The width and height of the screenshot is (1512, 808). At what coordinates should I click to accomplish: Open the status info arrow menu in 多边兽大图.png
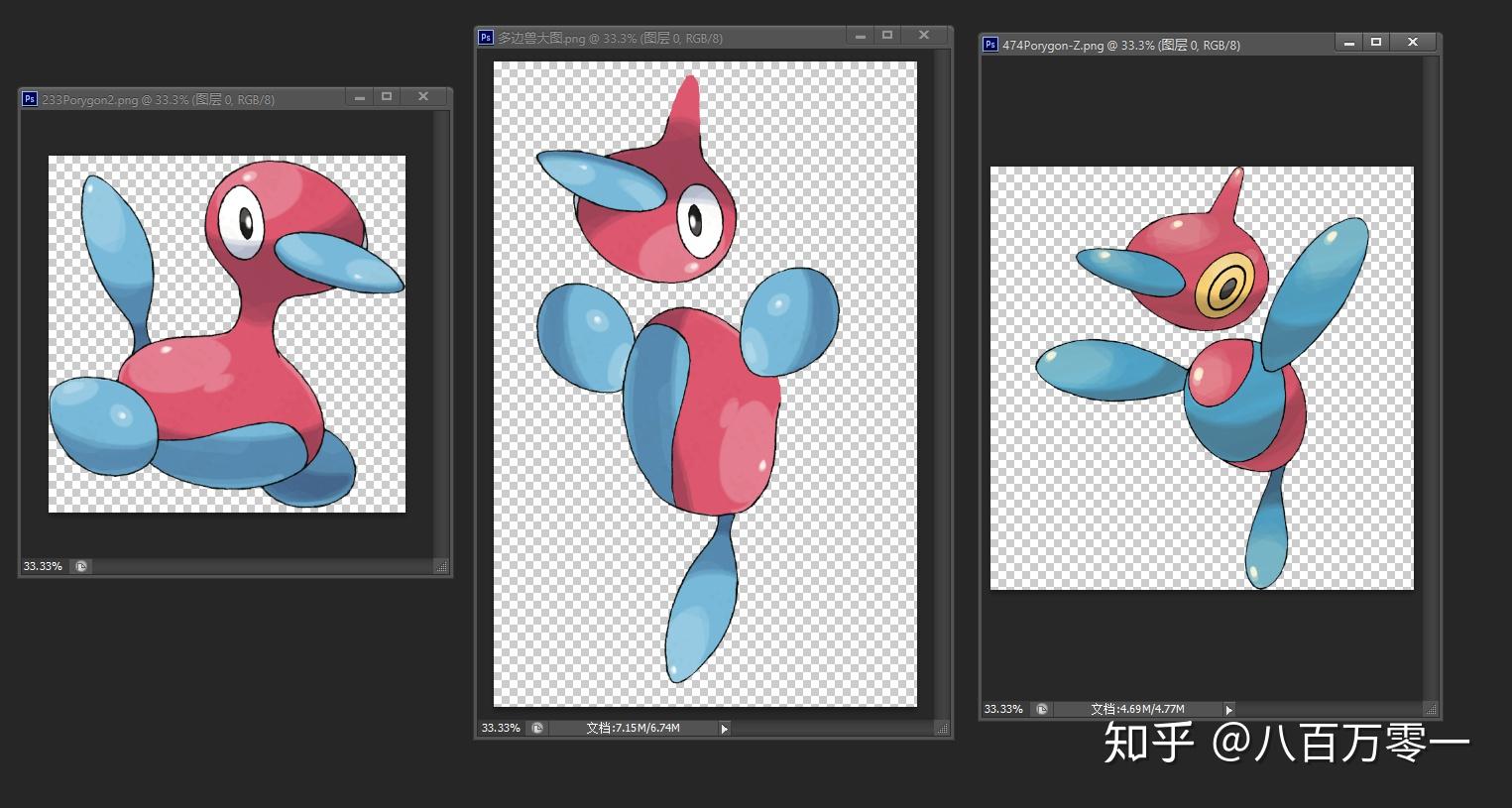[x=725, y=729]
